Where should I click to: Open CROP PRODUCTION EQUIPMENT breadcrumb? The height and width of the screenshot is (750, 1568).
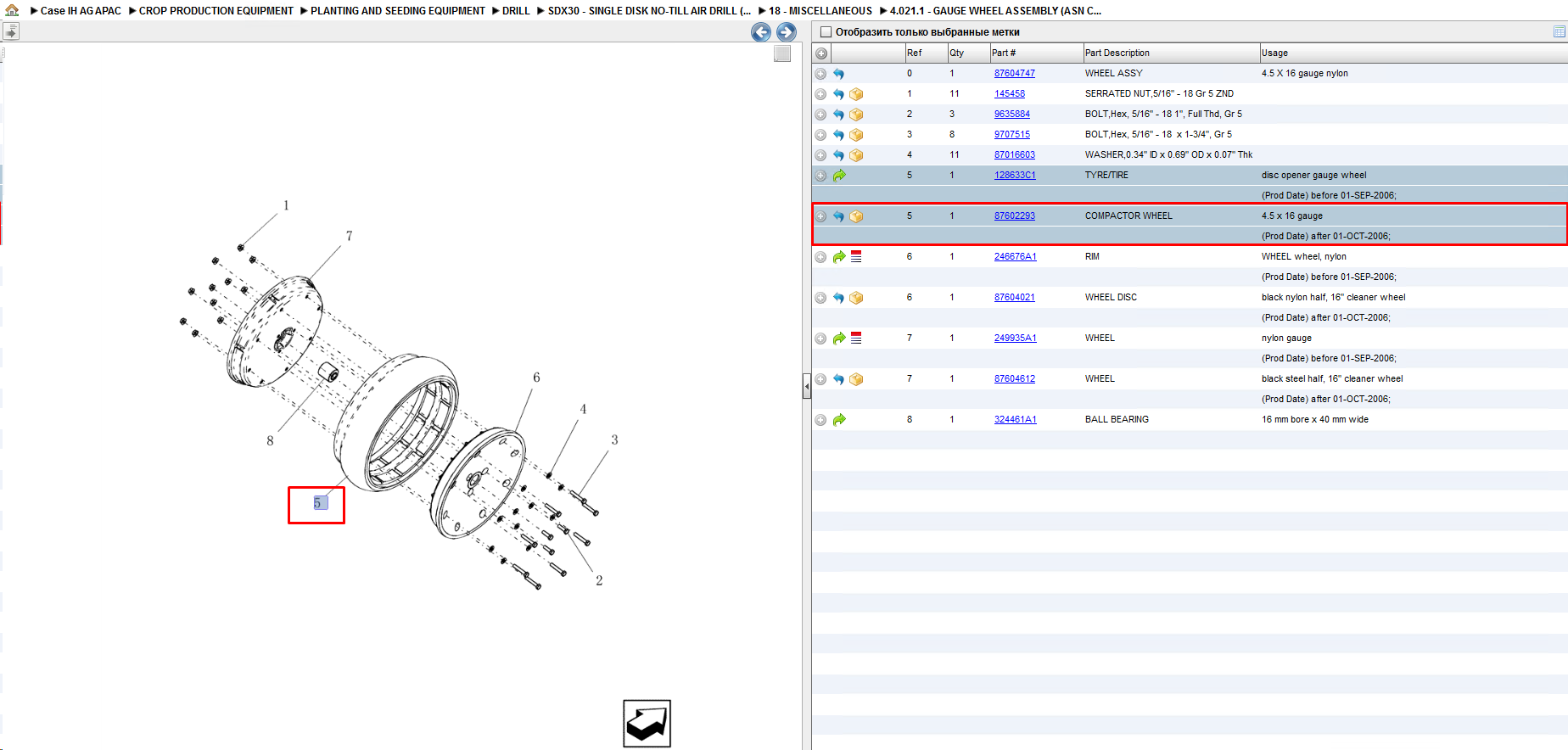tap(216, 11)
